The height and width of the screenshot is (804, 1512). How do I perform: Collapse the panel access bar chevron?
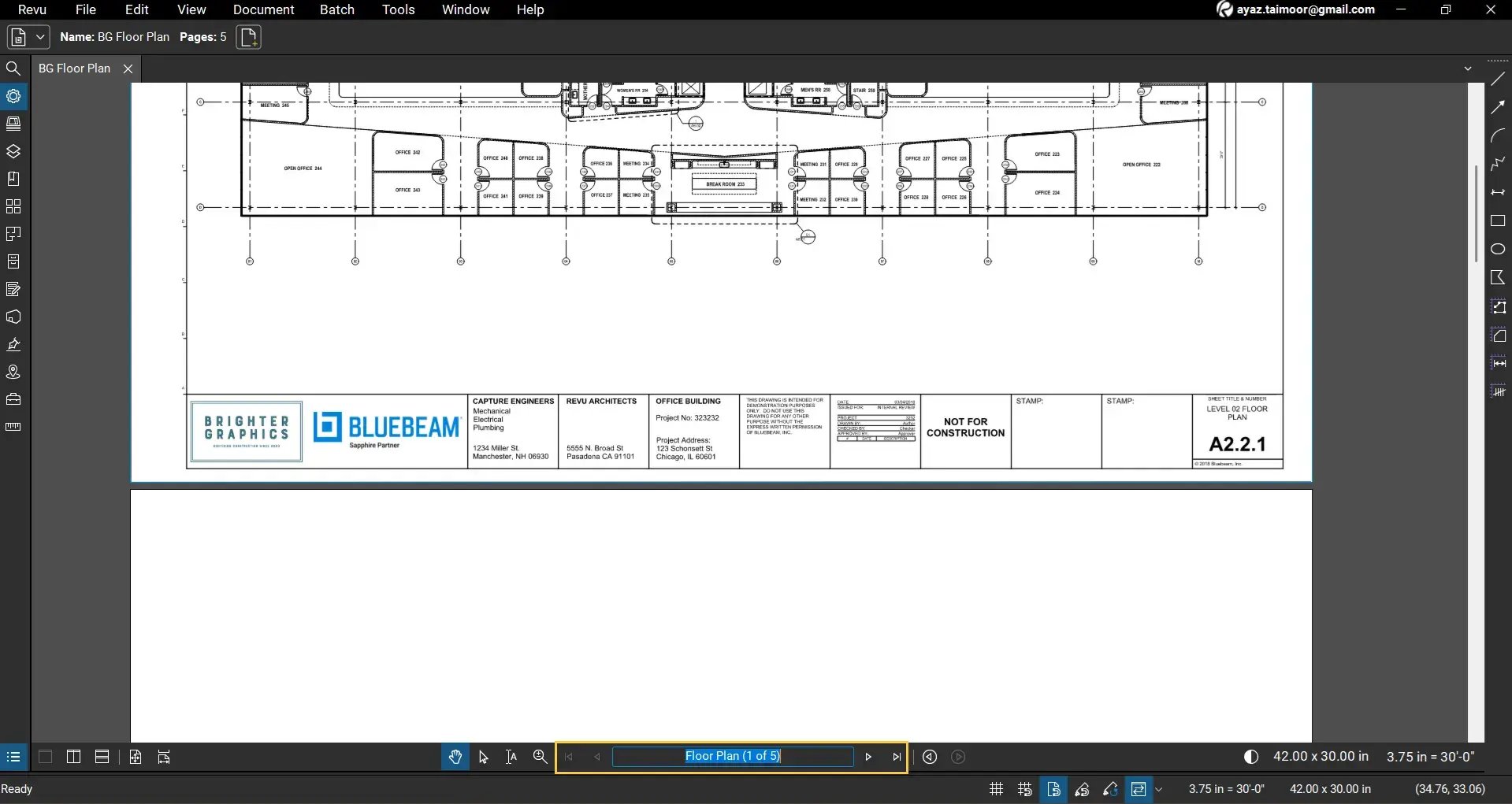tap(1469, 68)
